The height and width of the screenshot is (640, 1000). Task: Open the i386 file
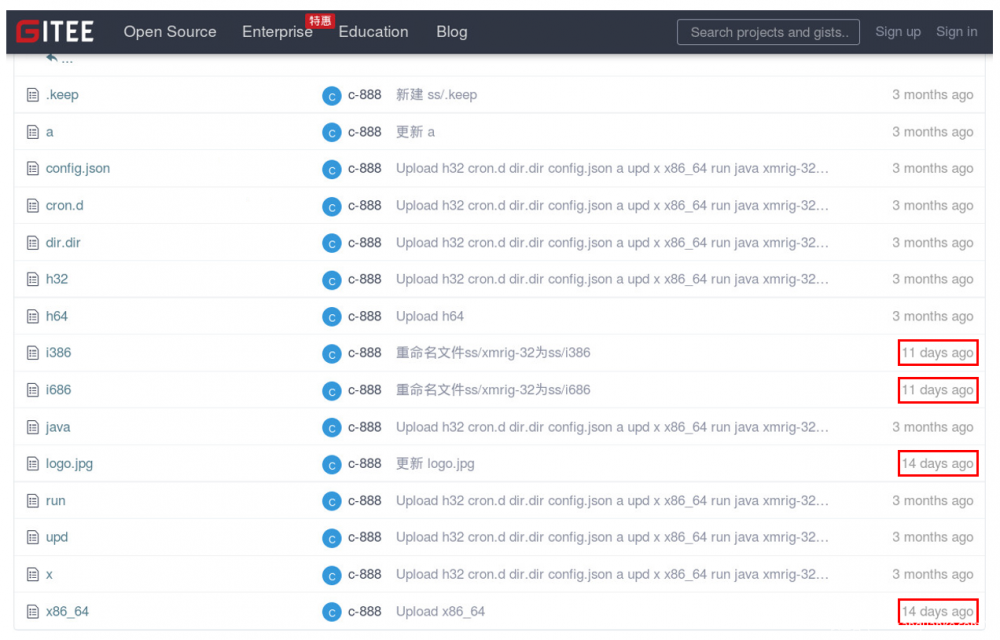point(57,353)
